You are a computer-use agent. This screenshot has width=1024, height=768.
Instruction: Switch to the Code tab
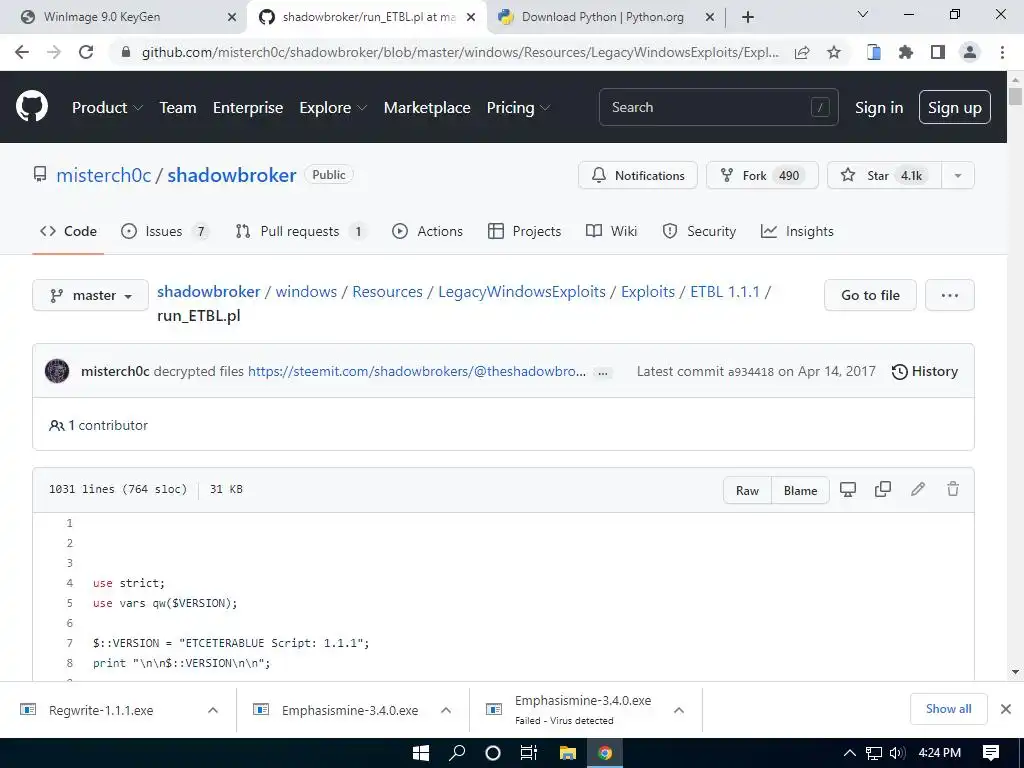[x=69, y=231]
